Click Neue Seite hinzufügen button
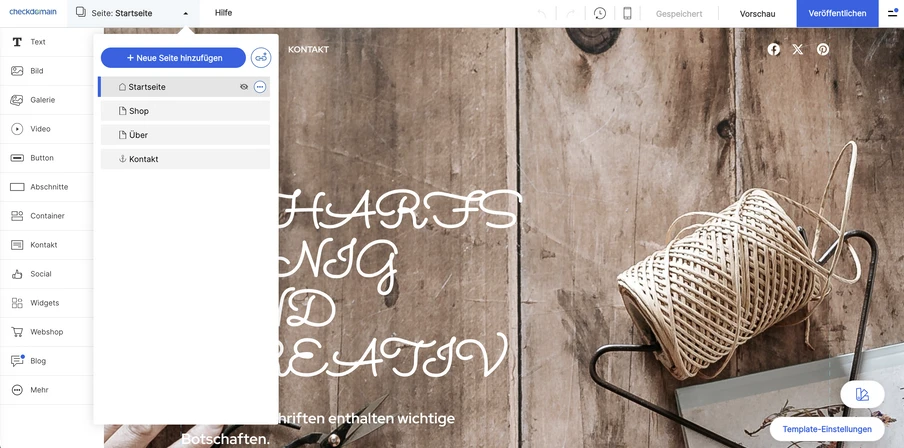The width and height of the screenshot is (904, 448). pyautogui.click(x=173, y=58)
